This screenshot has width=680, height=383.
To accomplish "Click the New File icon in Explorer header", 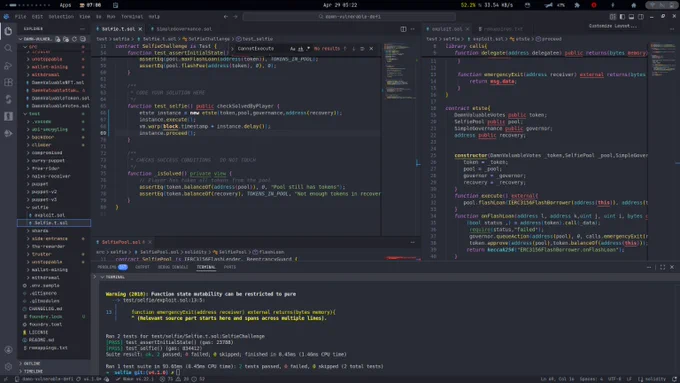I will [x=58, y=39].
